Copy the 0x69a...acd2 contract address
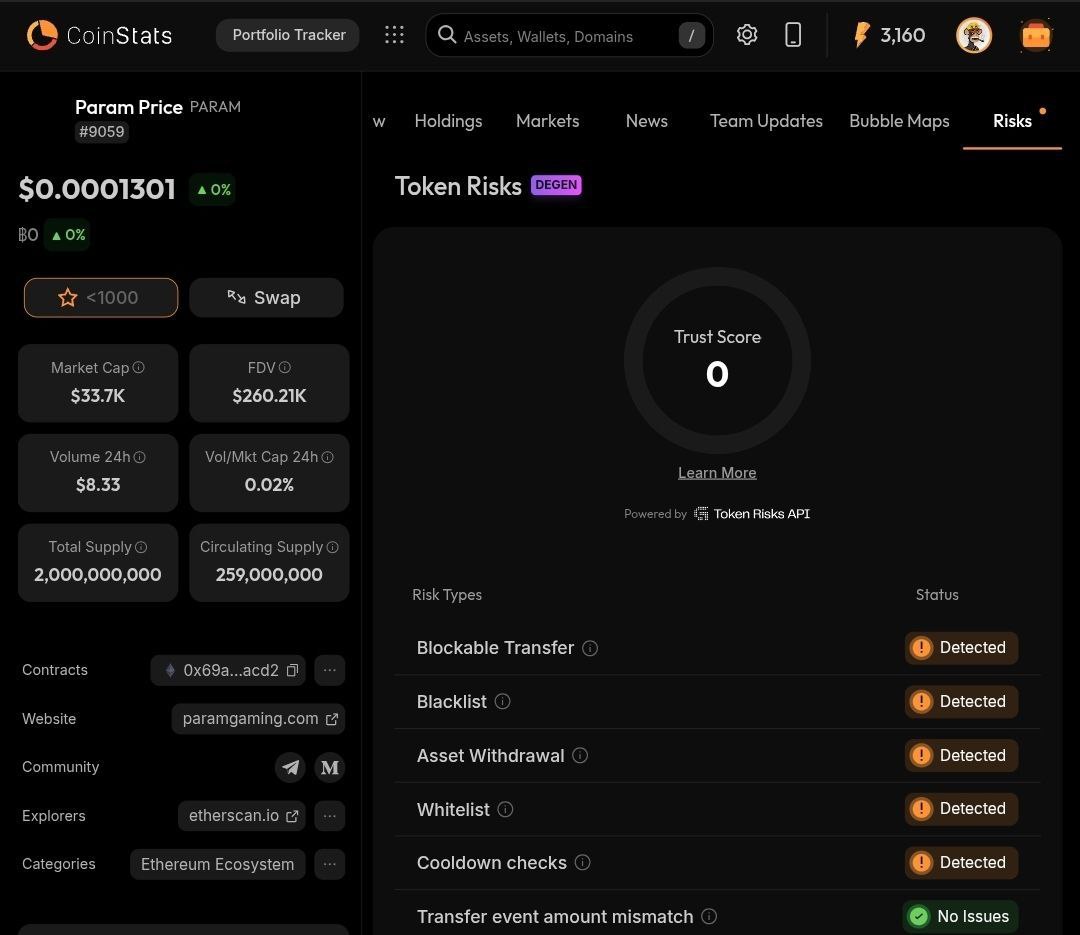The image size is (1080, 935). (x=293, y=670)
